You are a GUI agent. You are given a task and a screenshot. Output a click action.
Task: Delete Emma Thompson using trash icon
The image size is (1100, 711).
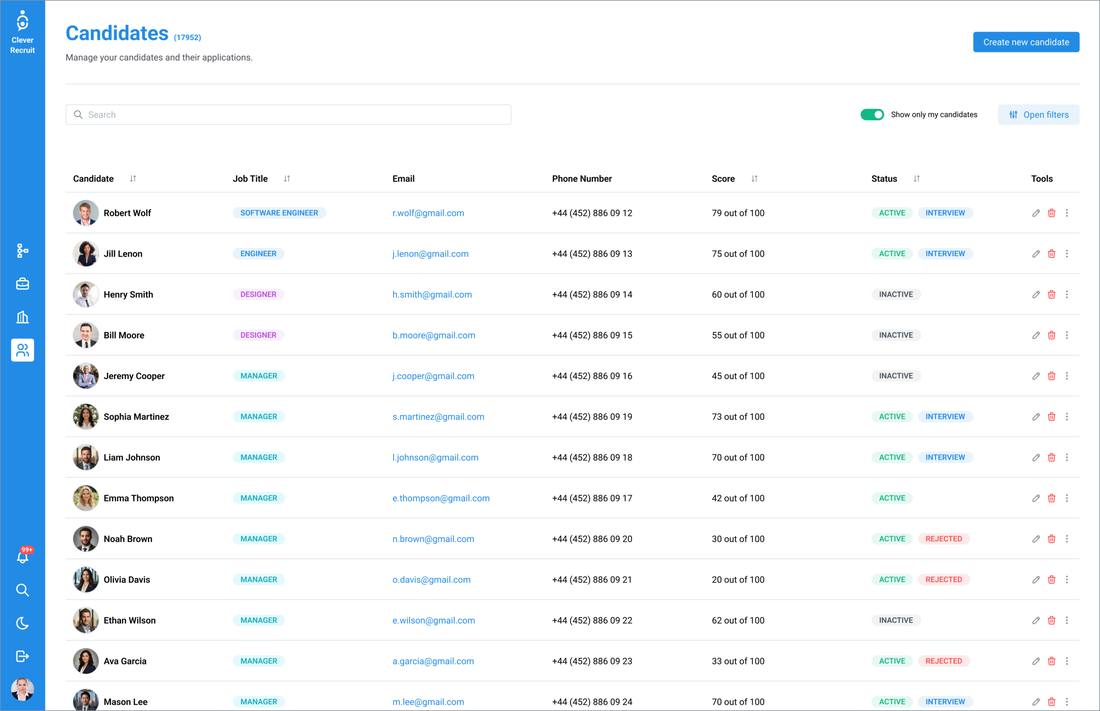(1051, 498)
